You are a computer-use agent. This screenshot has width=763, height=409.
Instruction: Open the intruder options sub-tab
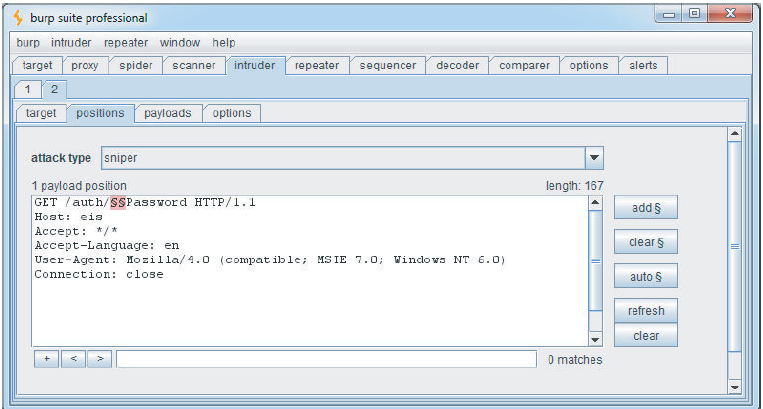point(232,113)
